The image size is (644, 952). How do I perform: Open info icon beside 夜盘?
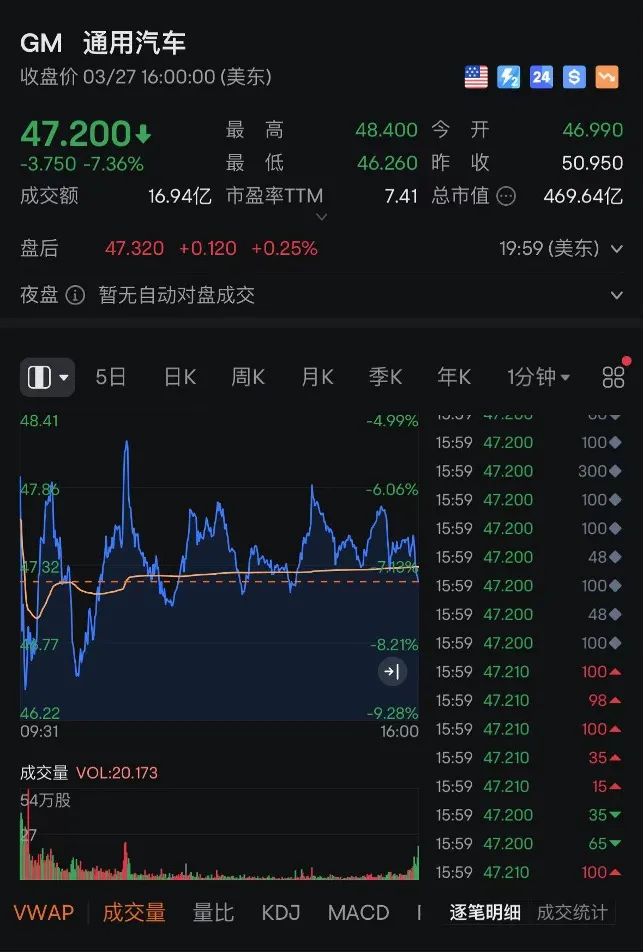[75, 295]
